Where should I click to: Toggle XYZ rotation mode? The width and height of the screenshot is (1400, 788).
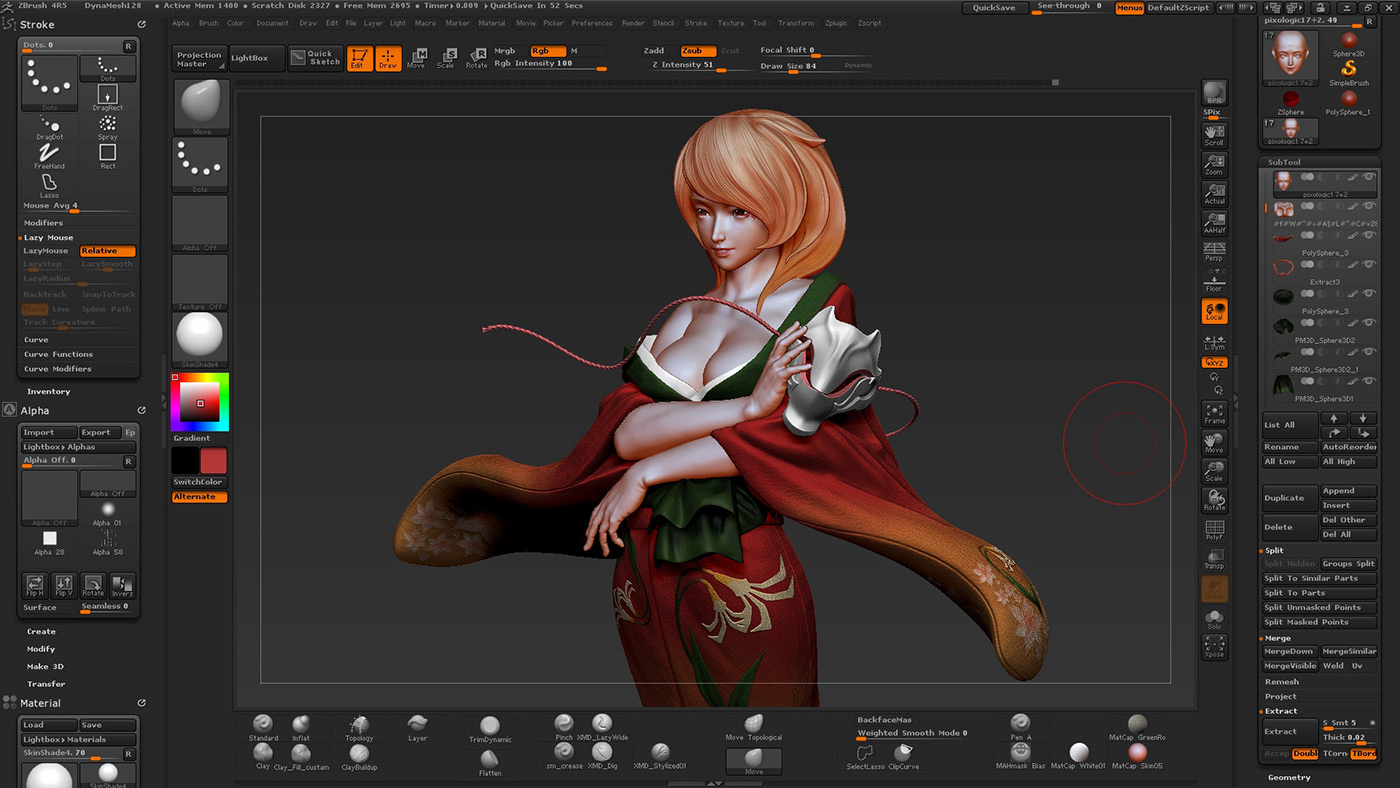click(x=1214, y=362)
